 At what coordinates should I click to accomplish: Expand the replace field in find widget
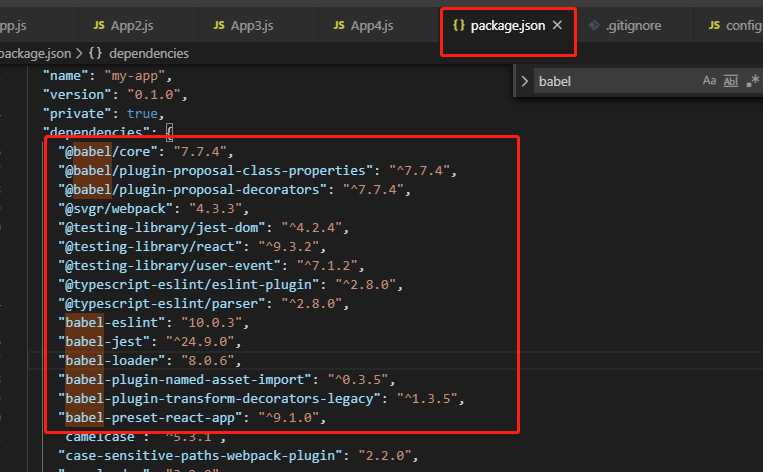pyautogui.click(x=525, y=81)
